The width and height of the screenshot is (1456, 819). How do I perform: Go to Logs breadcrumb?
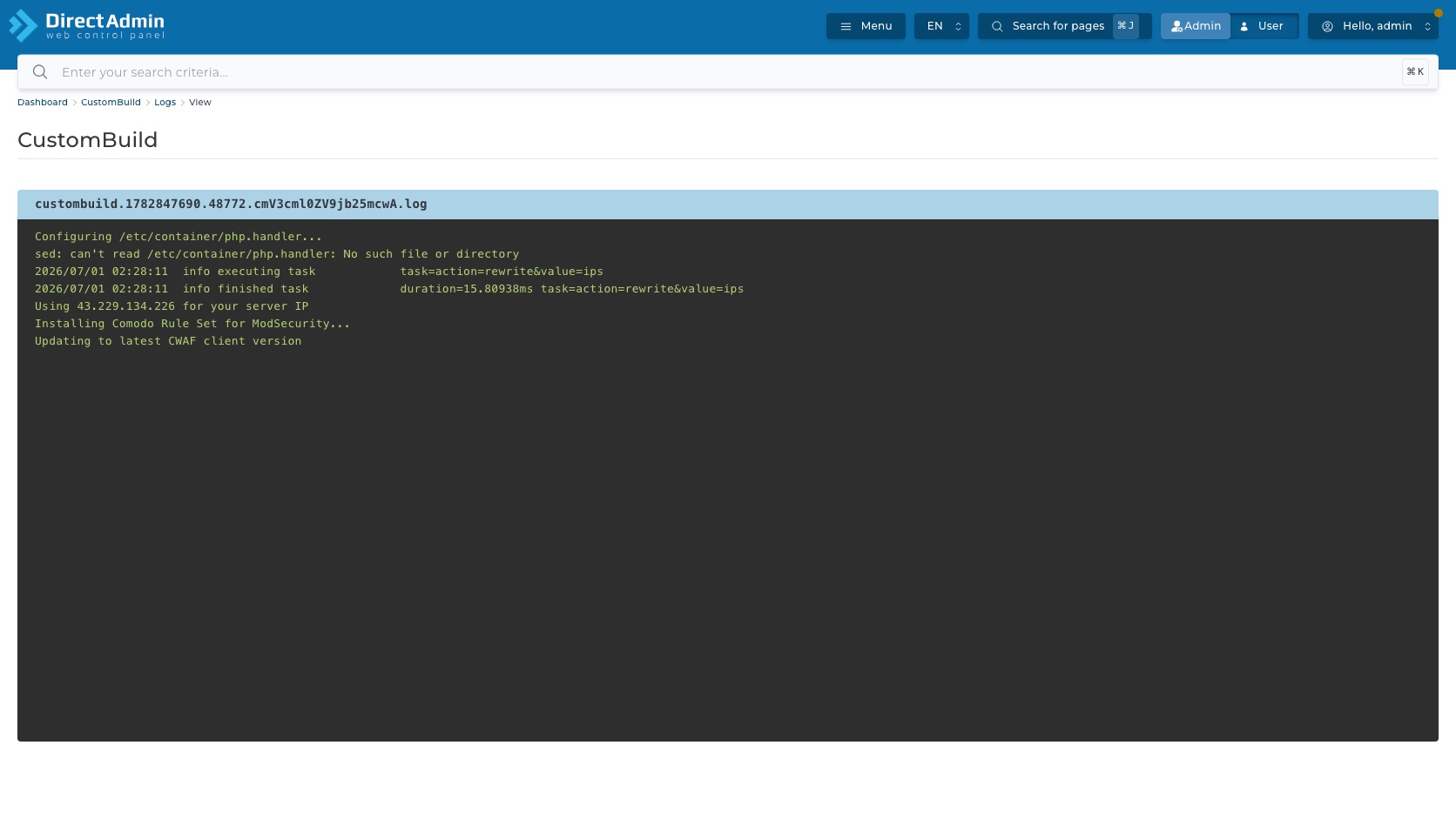tap(165, 103)
